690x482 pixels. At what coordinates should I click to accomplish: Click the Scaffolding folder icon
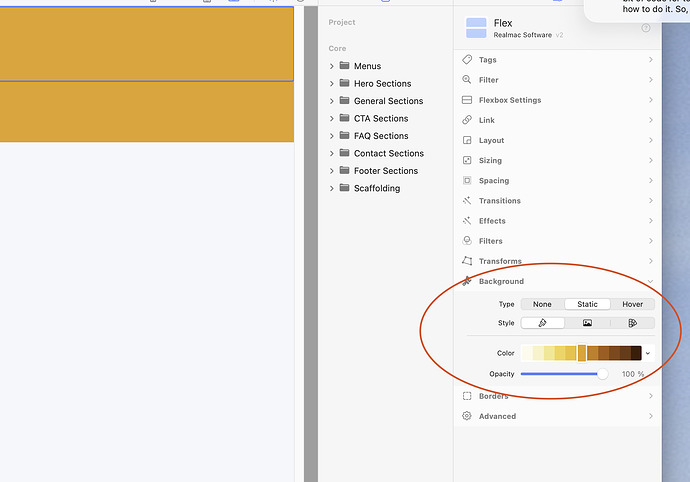[345, 188]
